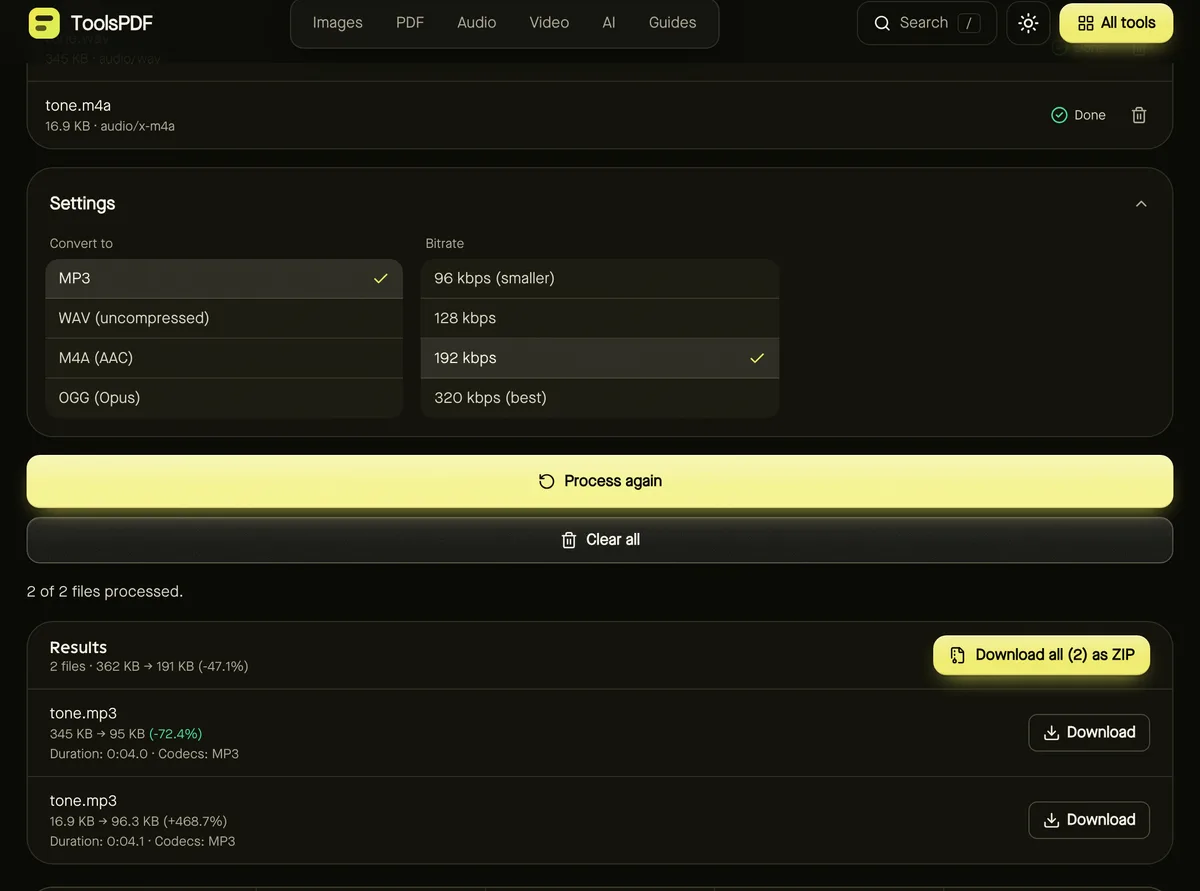Image resolution: width=1200 pixels, height=891 pixels.
Task: Open the AI menu
Action: click(609, 22)
